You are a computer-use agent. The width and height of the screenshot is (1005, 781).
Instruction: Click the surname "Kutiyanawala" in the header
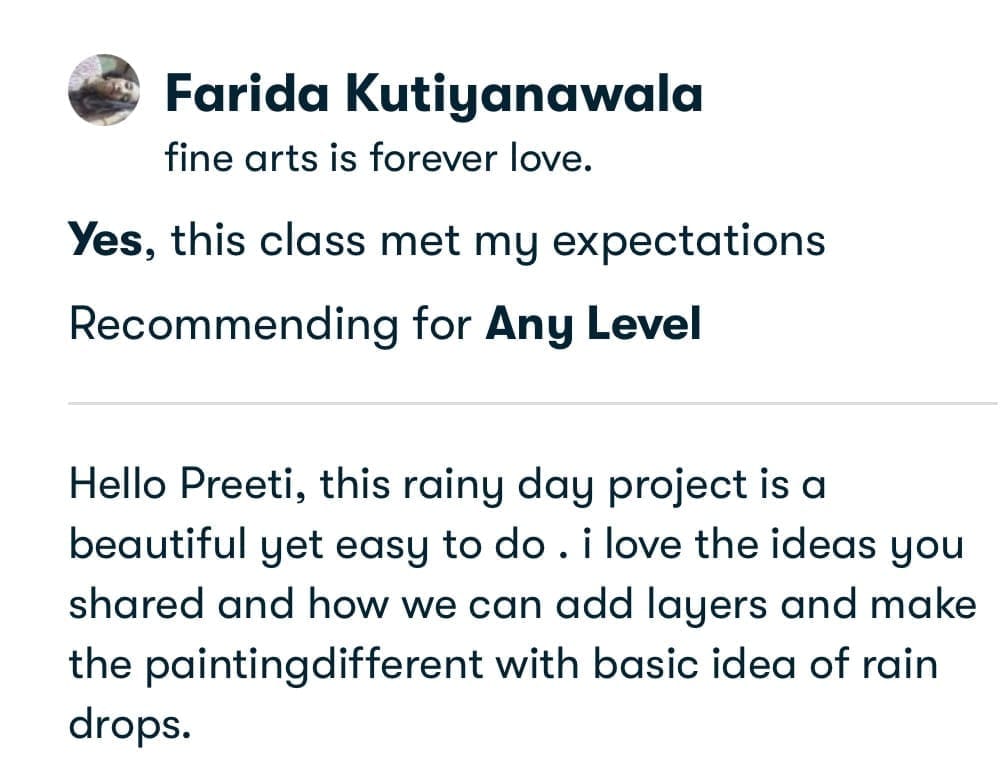click(x=523, y=95)
